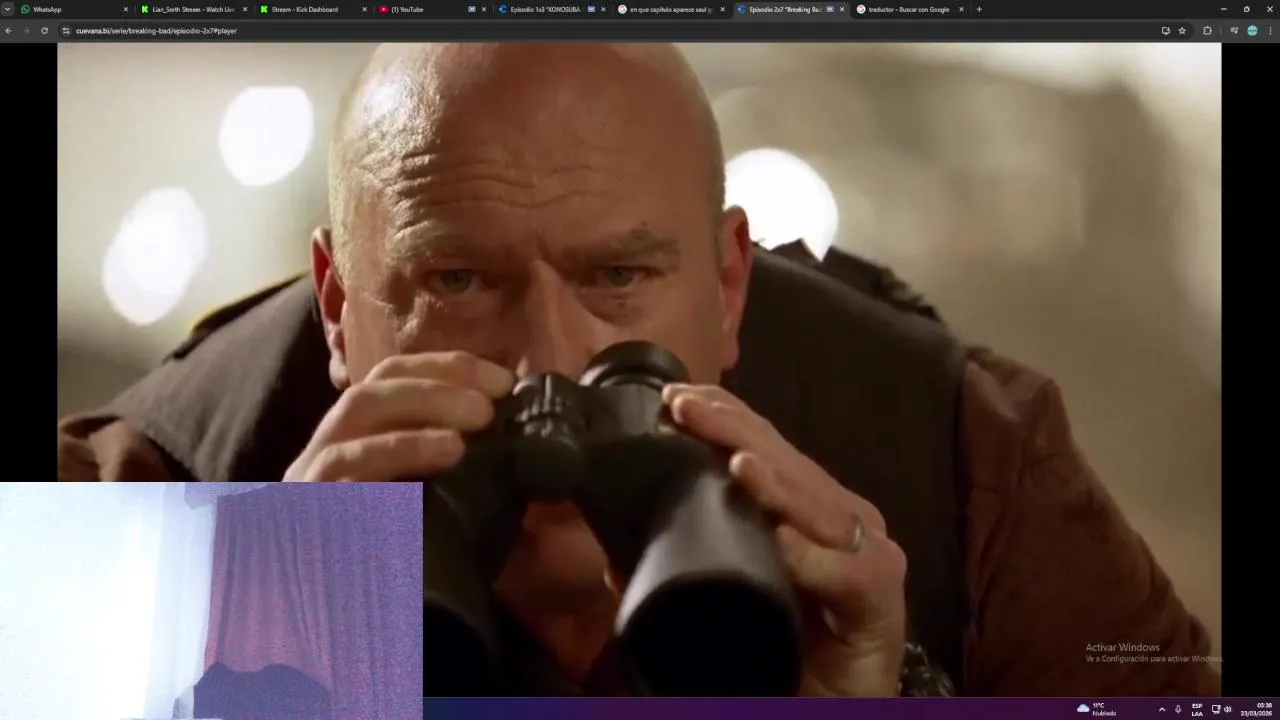This screenshot has width=1280, height=720.
Task: Close the Breaking Bad episode tab
Action: [842, 9]
